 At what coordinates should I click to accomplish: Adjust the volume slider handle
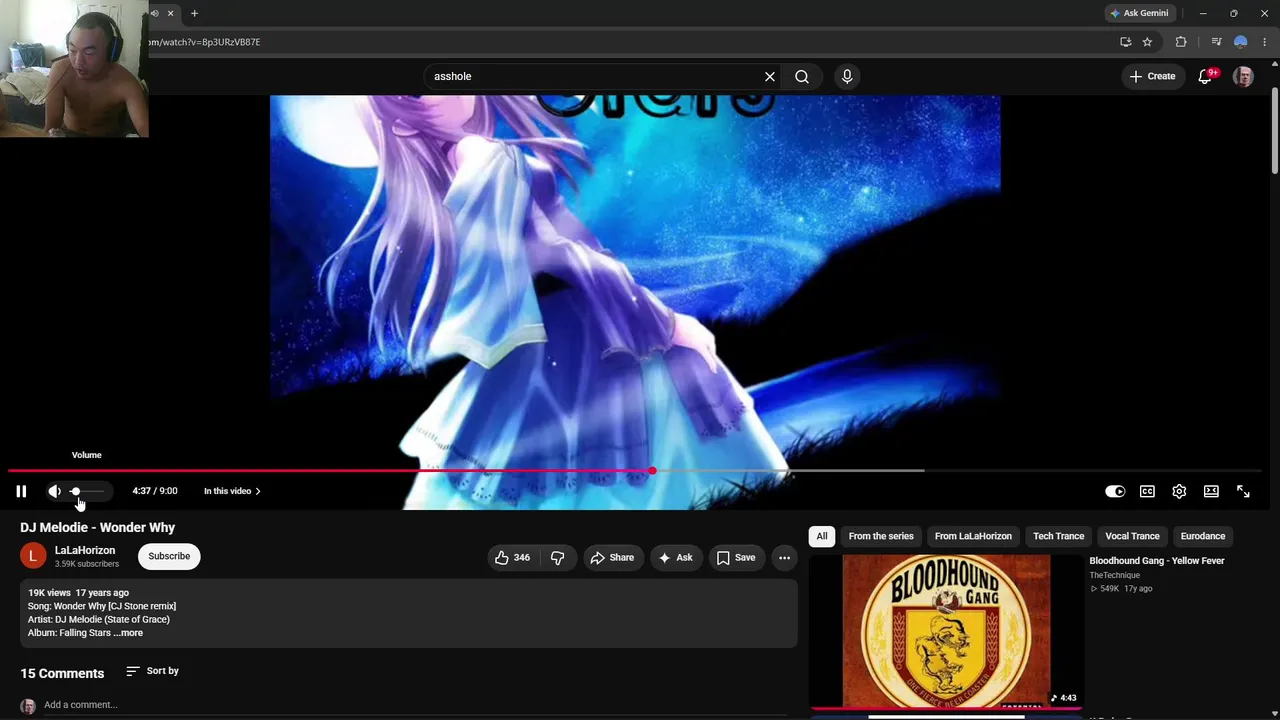[75, 491]
